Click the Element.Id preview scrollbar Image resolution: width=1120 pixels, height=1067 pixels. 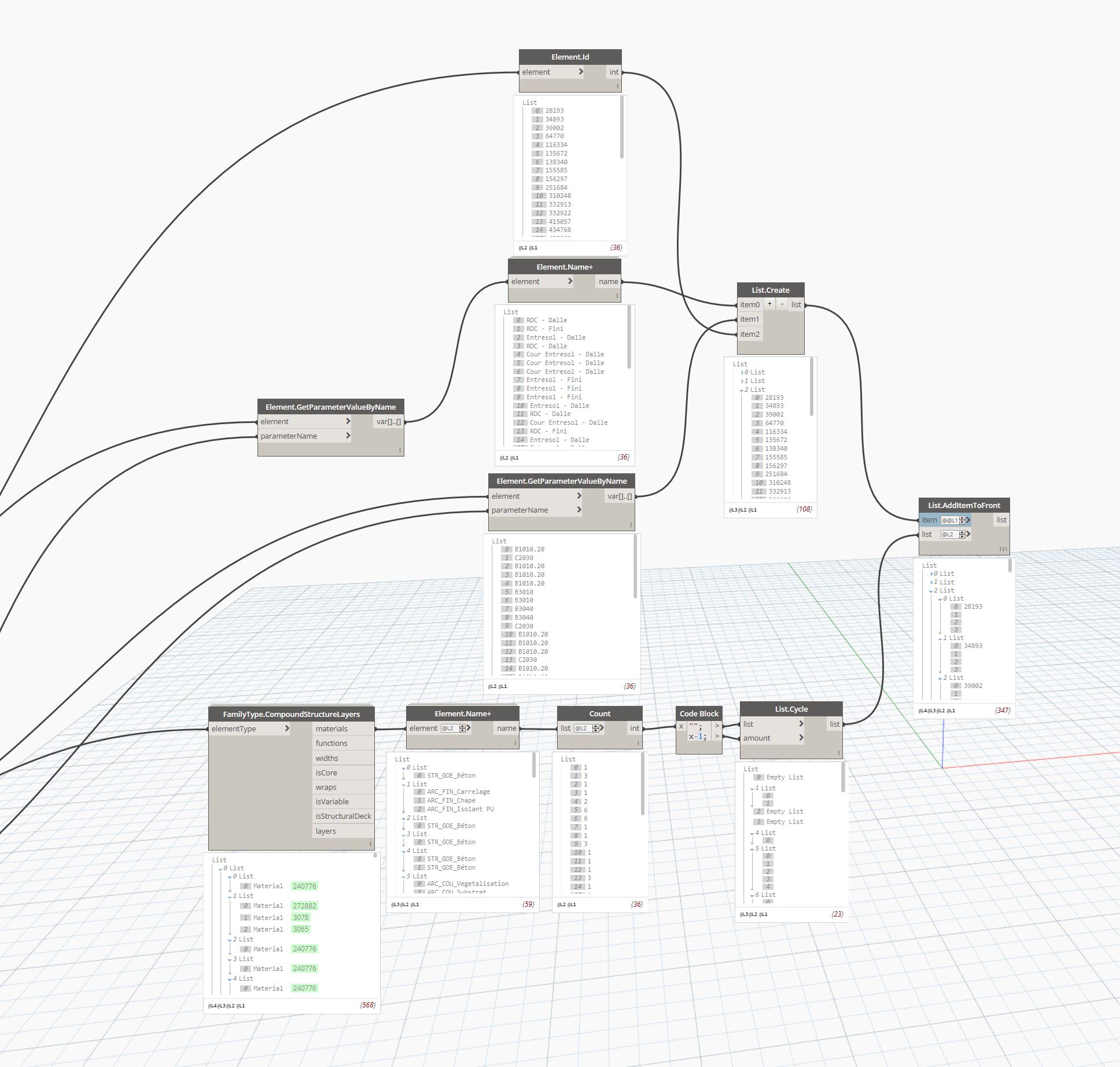pos(622,127)
